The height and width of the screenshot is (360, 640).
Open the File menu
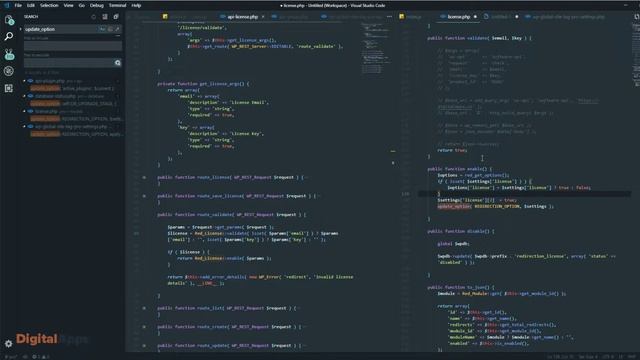(18, 5)
